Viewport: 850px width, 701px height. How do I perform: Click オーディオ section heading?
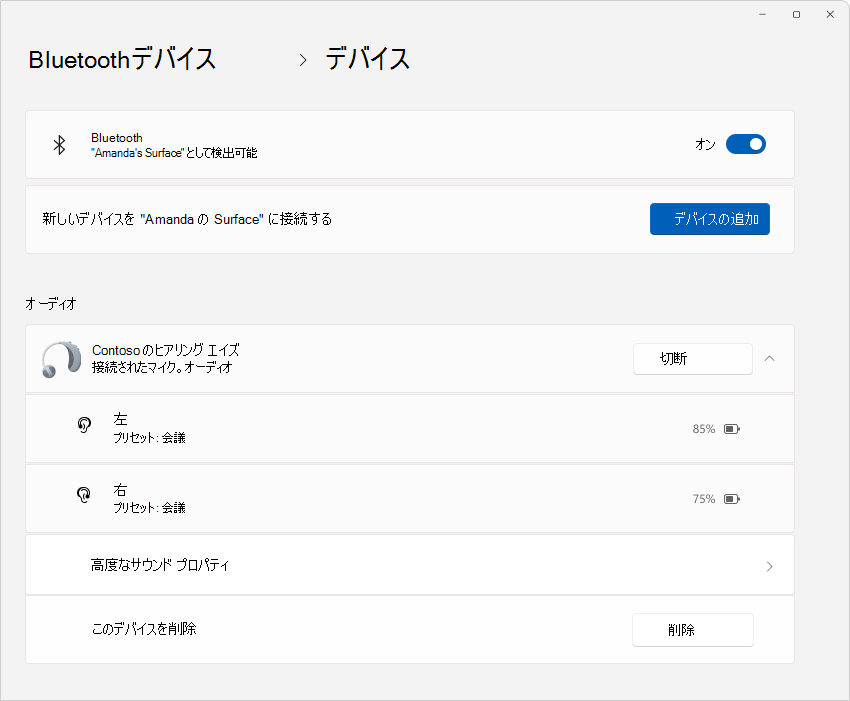point(50,304)
